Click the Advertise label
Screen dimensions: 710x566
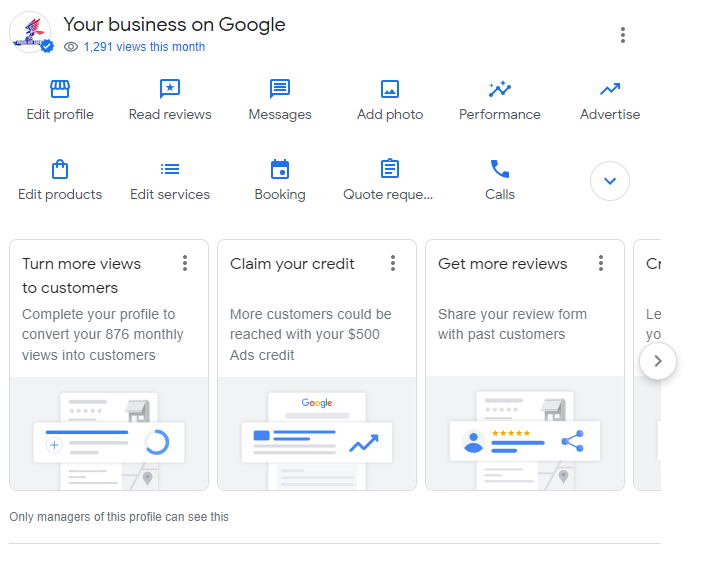tap(610, 114)
